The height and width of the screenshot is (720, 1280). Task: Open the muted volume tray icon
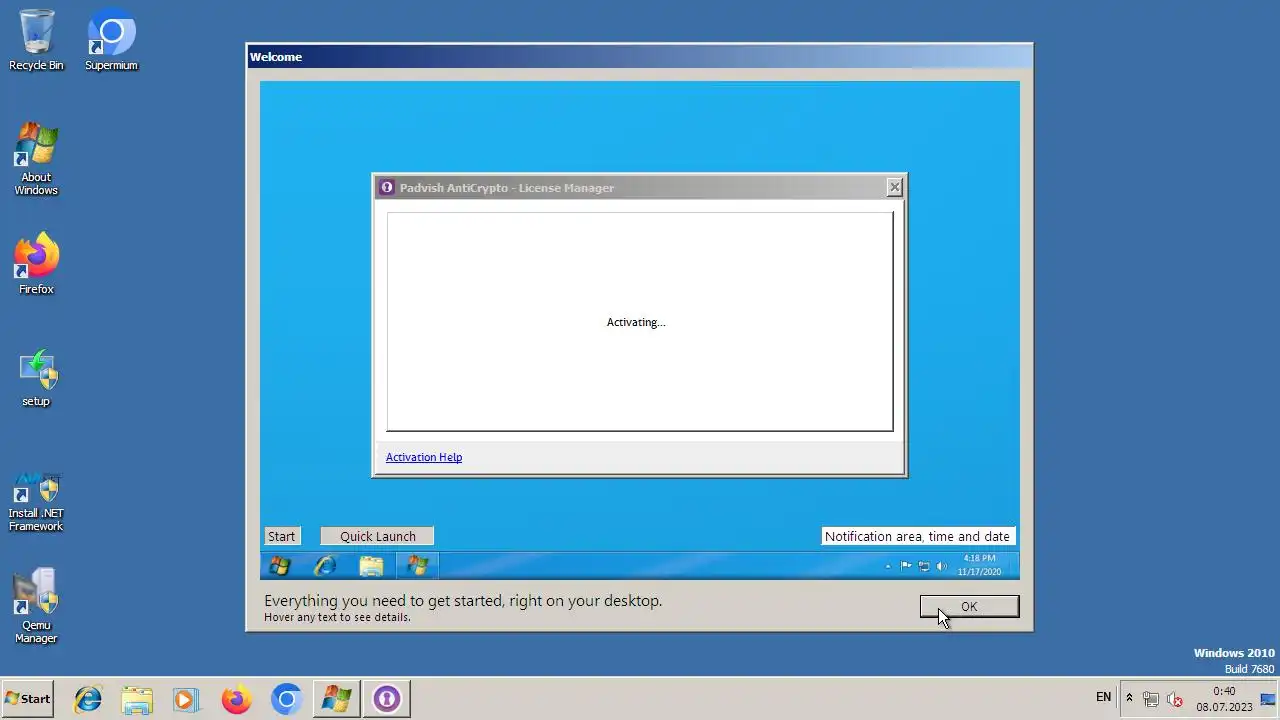pyautogui.click(x=1175, y=699)
